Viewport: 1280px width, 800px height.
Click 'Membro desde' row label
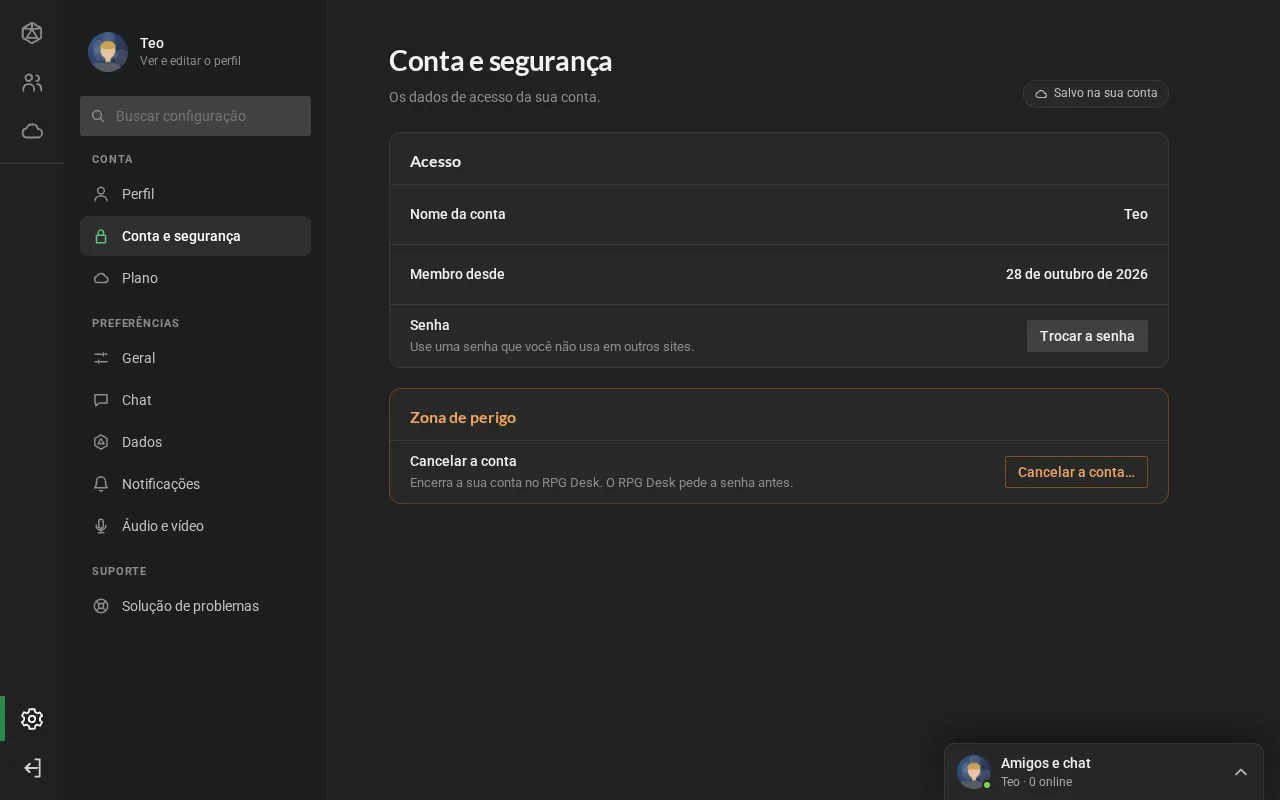(x=457, y=274)
